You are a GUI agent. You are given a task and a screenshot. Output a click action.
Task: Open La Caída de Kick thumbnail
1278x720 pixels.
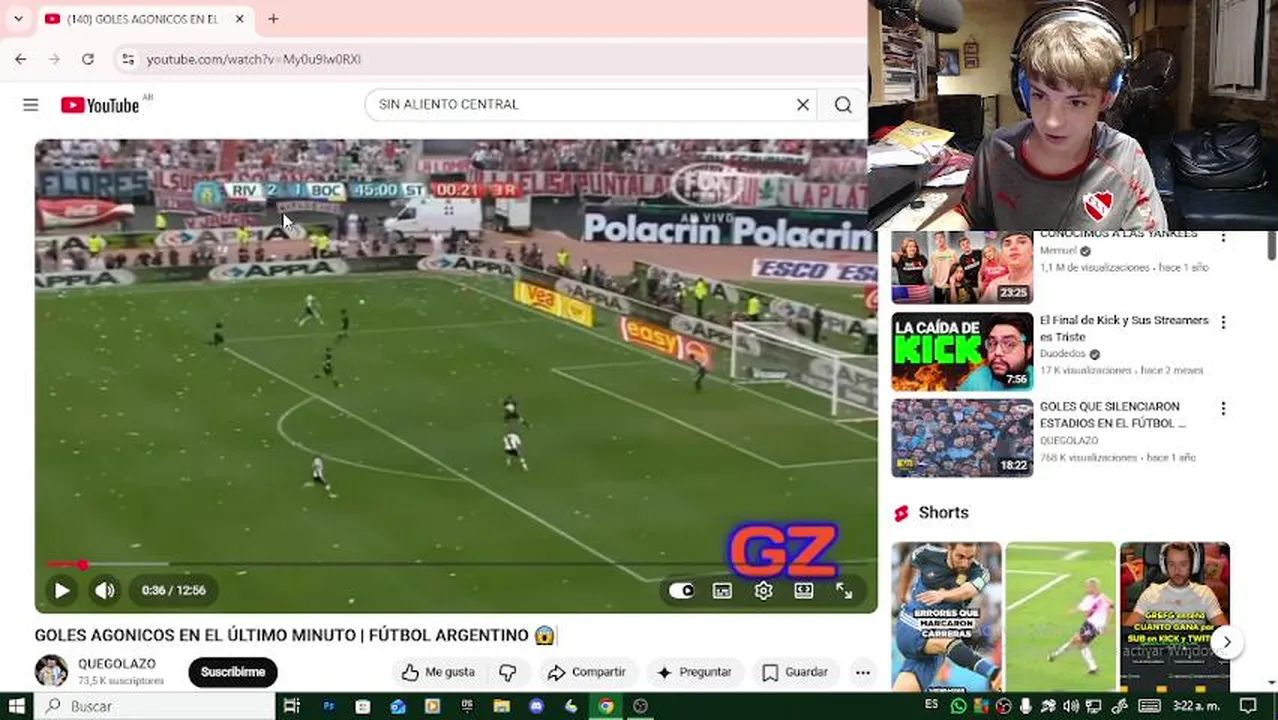click(962, 351)
